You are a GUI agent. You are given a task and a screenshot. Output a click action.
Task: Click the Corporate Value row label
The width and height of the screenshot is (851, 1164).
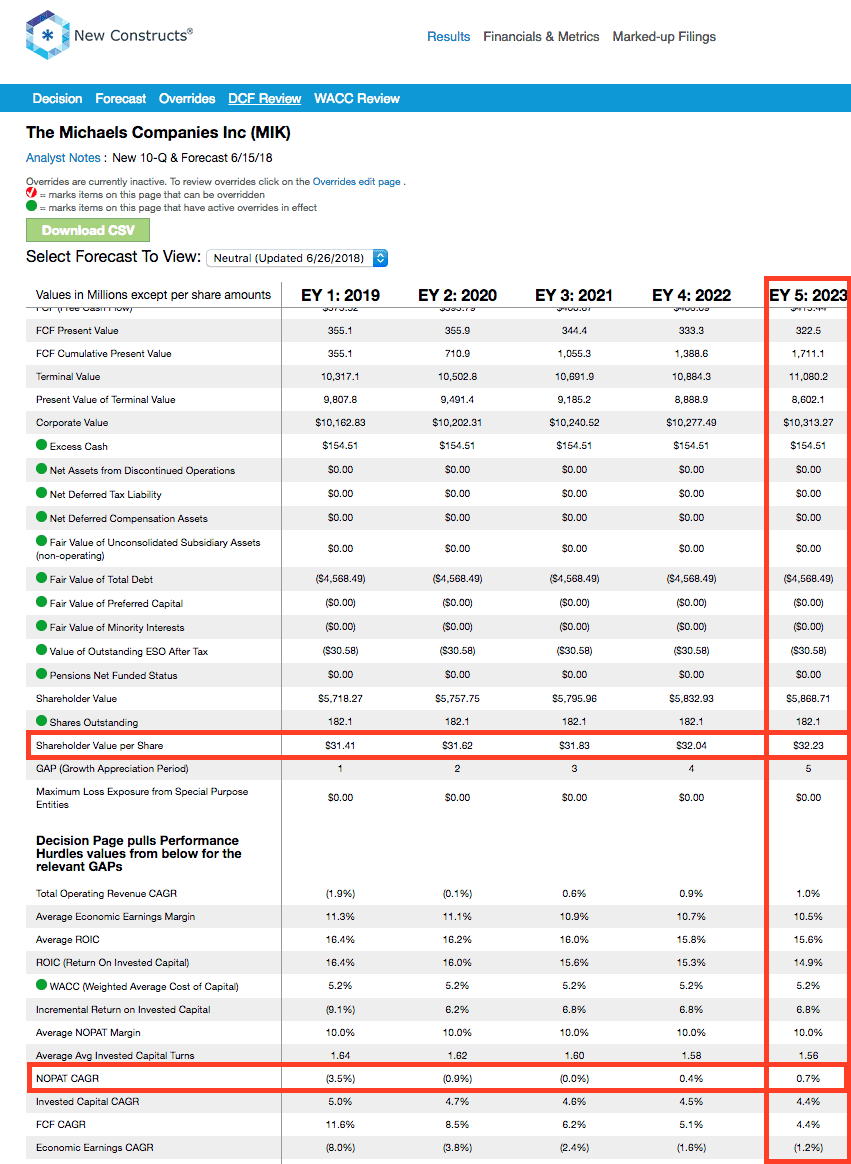(71, 423)
